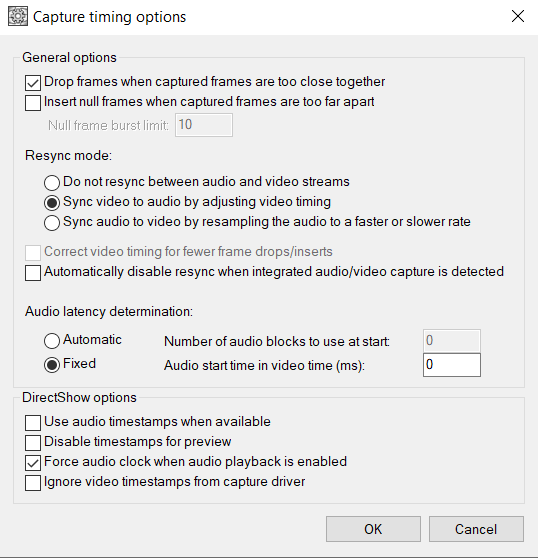Click the Number of audio blocks field

click(x=452, y=341)
